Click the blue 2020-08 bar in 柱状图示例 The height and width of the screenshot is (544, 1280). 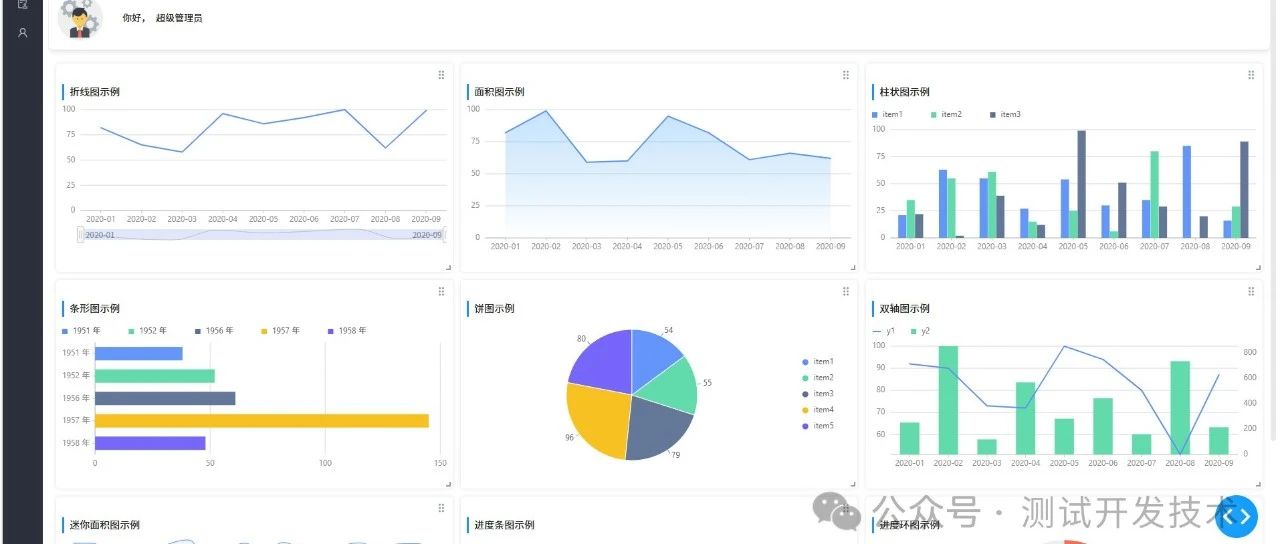(1187, 192)
